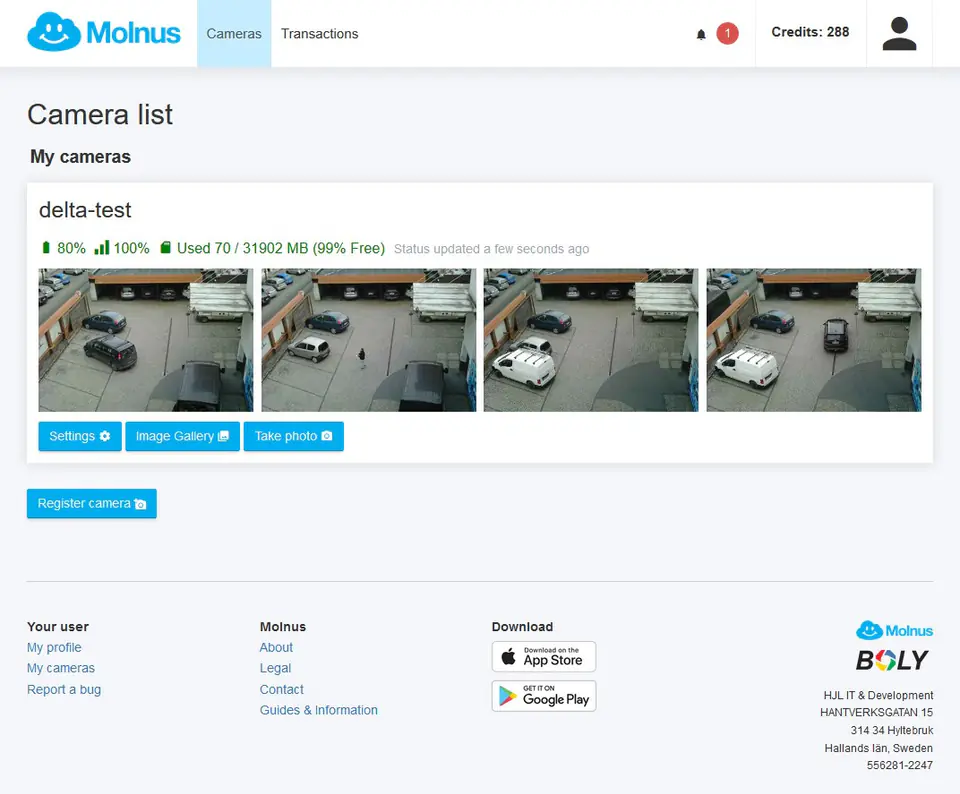Click the Download on the App Store badge
960x794 pixels.
click(543, 657)
